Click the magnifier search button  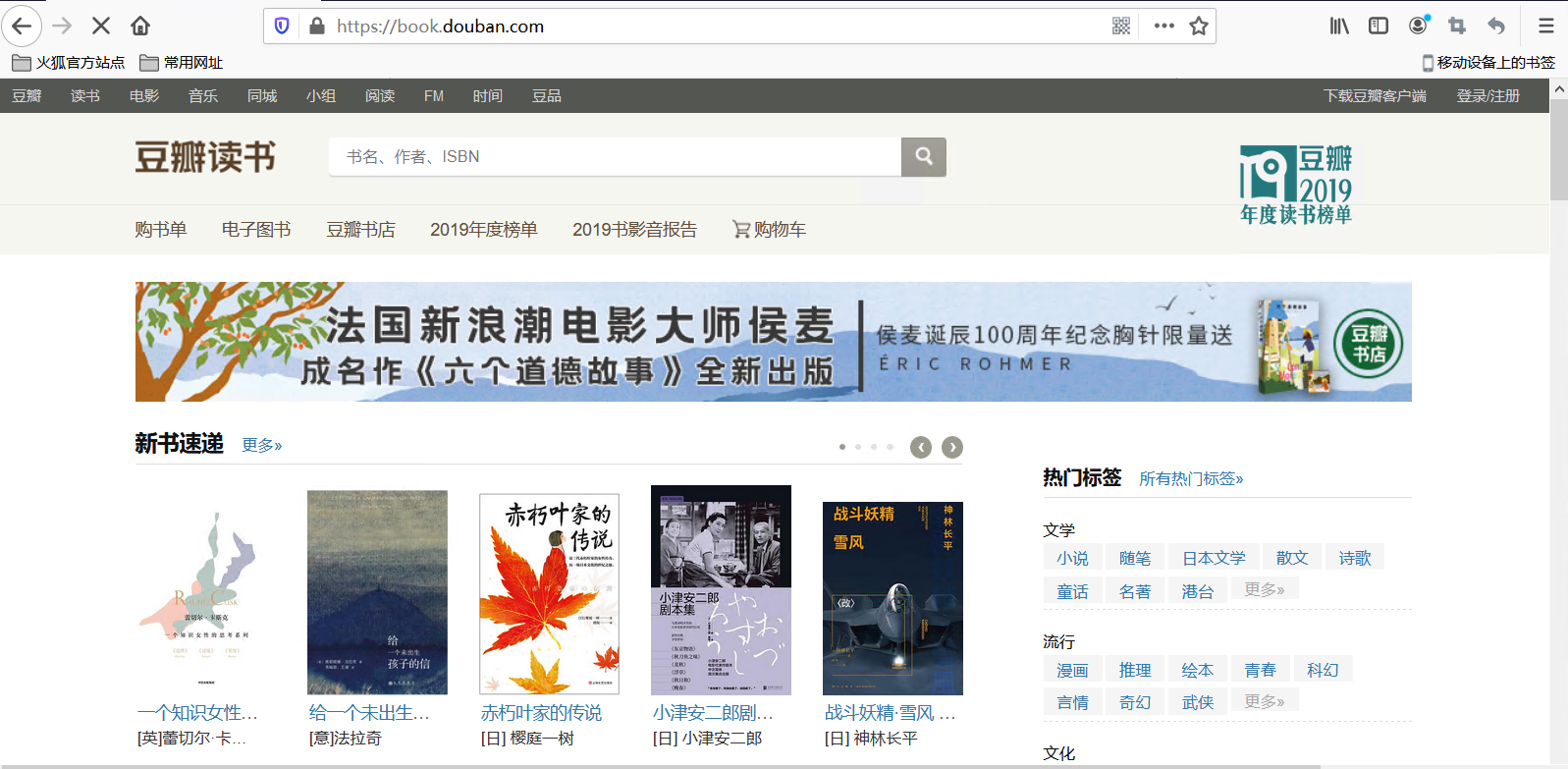(924, 156)
